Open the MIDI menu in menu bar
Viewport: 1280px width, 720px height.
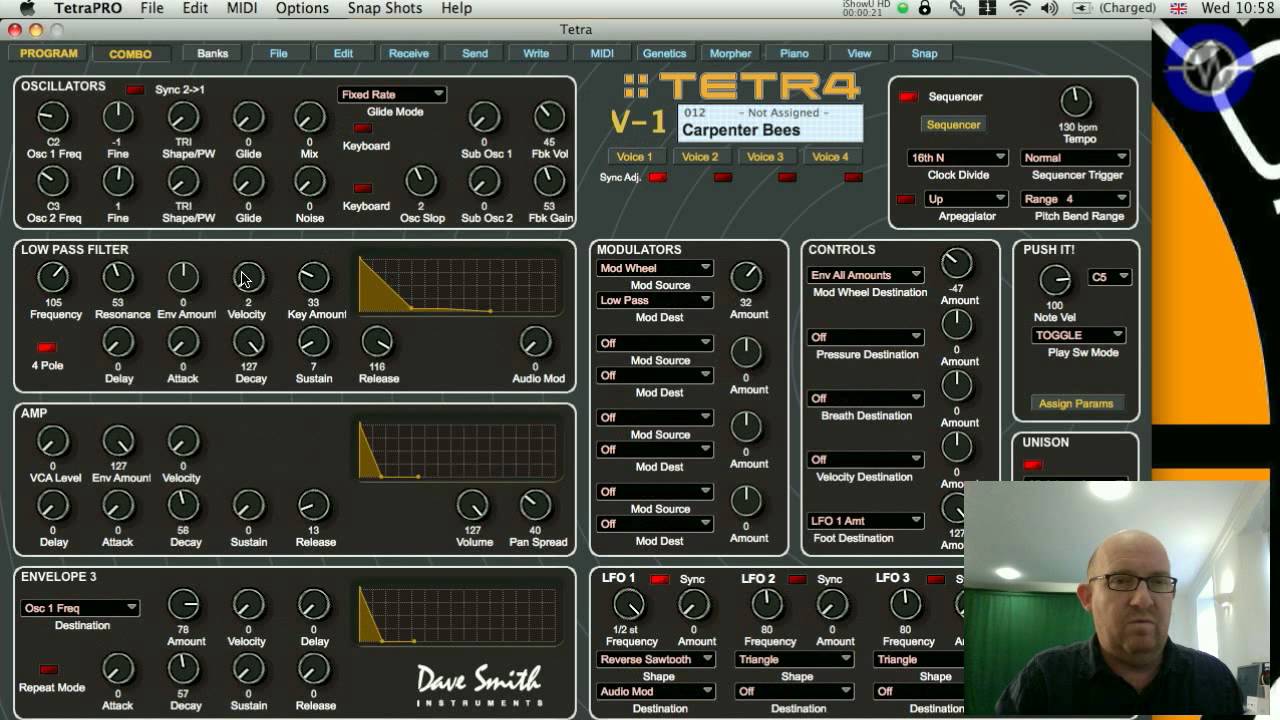point(241,8)
